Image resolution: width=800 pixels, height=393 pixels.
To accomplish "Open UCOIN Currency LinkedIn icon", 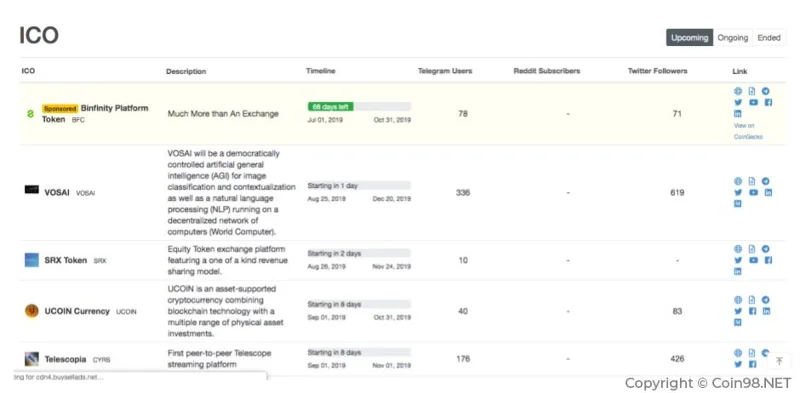I will coord(766,311).
